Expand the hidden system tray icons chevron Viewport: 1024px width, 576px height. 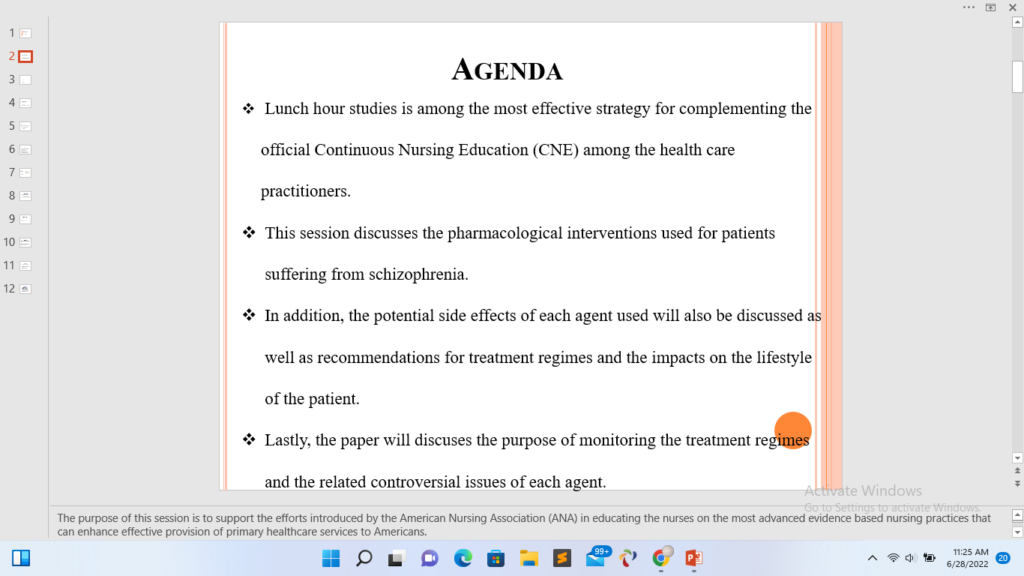[x=872, y=558]
